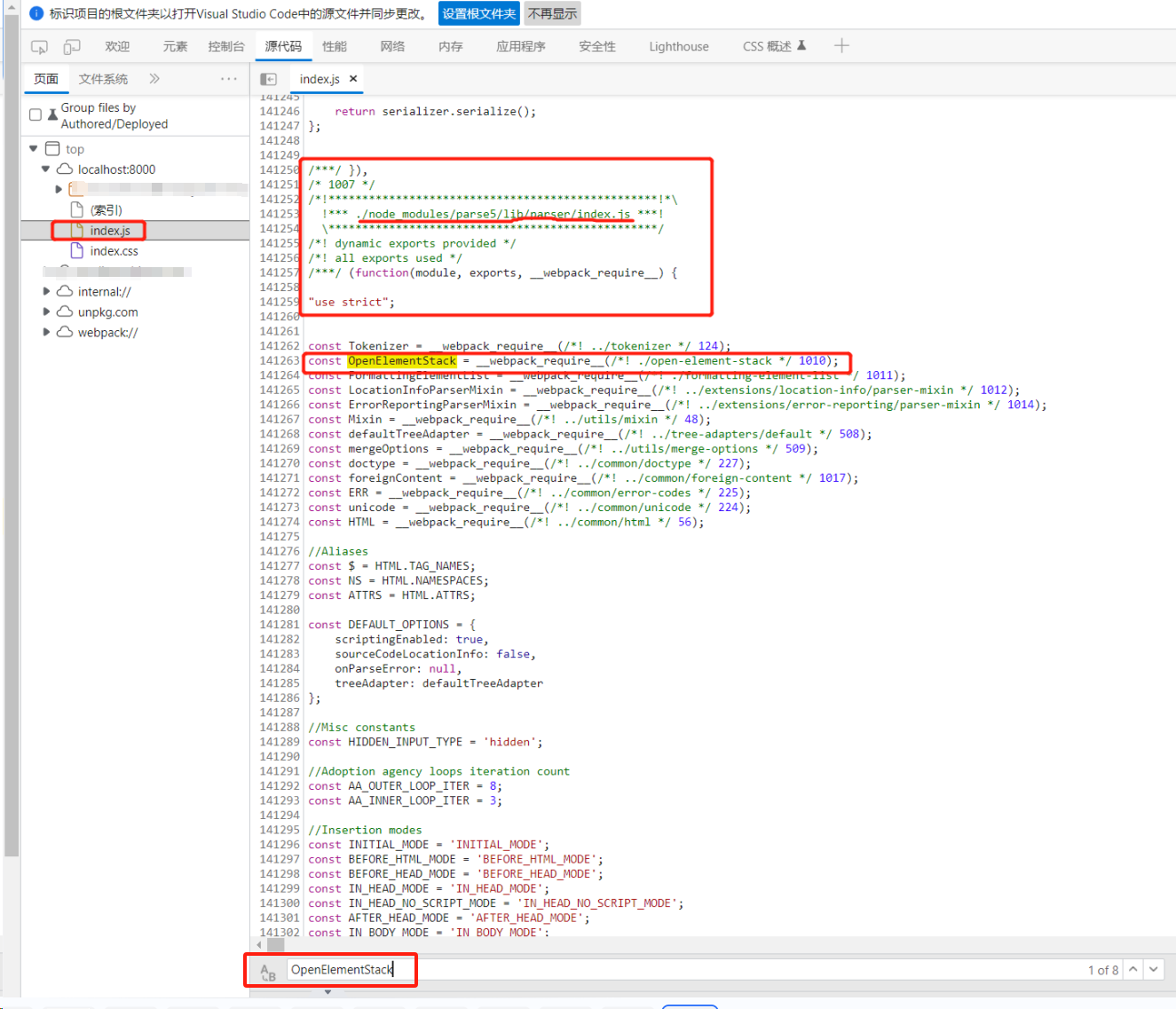1176x1009 pixels.
Task: Collapse the top tree node
Action: pyautogui.click(x=33, y=148)
